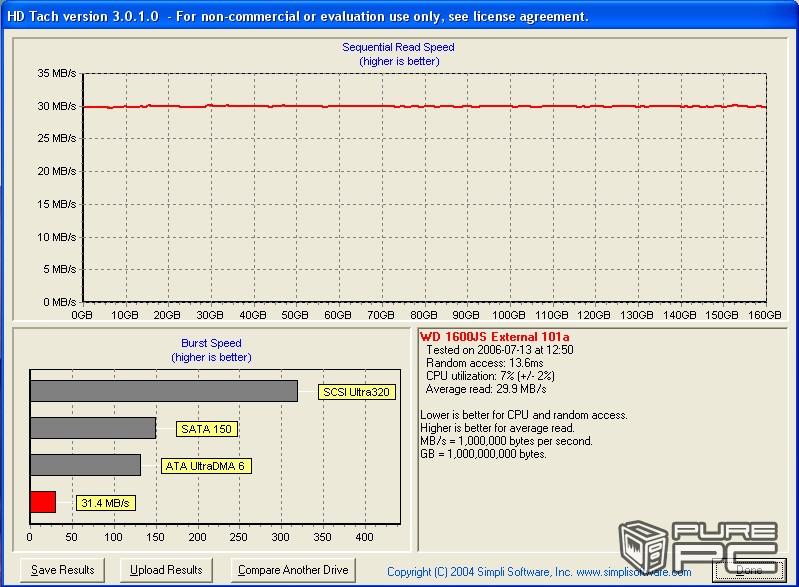The image size is (799, 587).
Task: Click the Higher is better for average read line
Action: click(x=497, y=428)
